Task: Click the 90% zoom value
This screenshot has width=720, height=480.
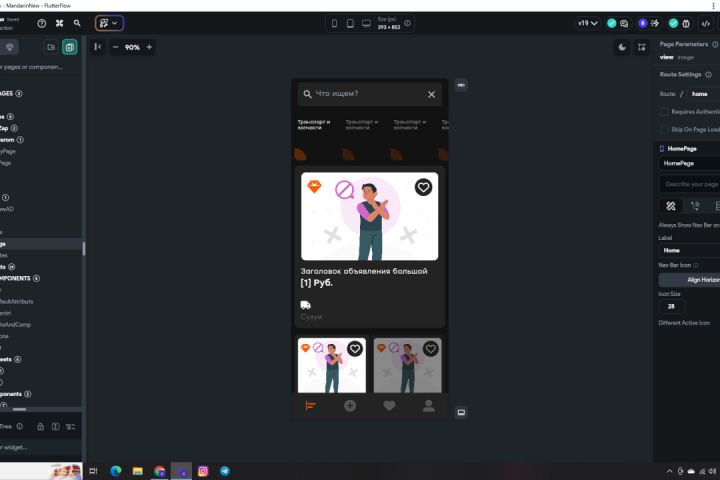Action: coord(132,47)
